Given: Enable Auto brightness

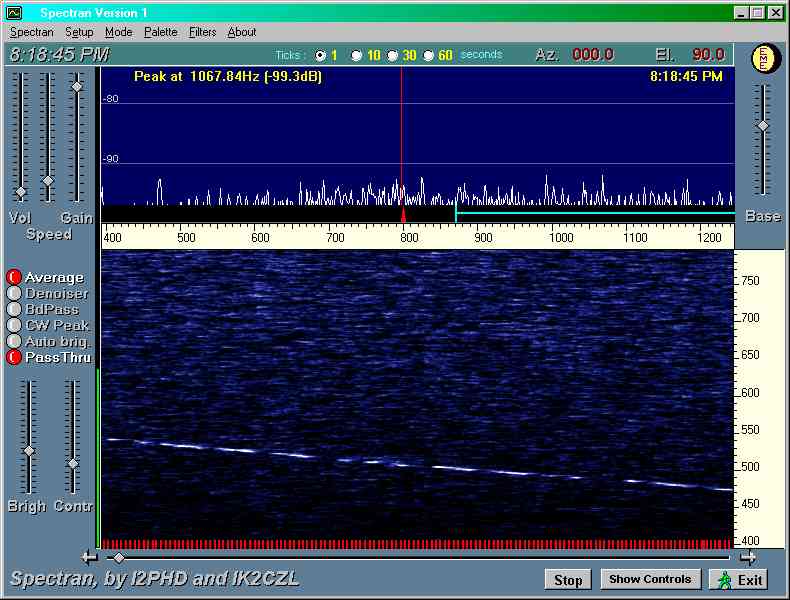Looking at the screenshot, I should [x=14, y=342].
